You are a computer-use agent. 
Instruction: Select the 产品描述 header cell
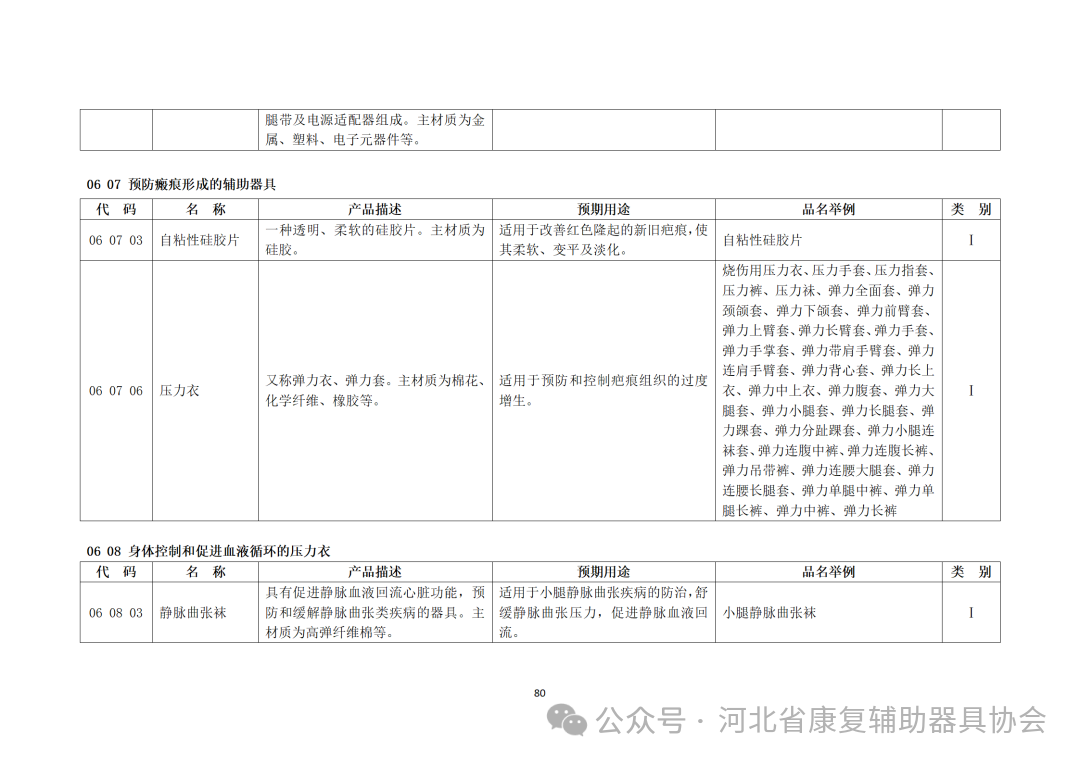[x=378, y=209]
